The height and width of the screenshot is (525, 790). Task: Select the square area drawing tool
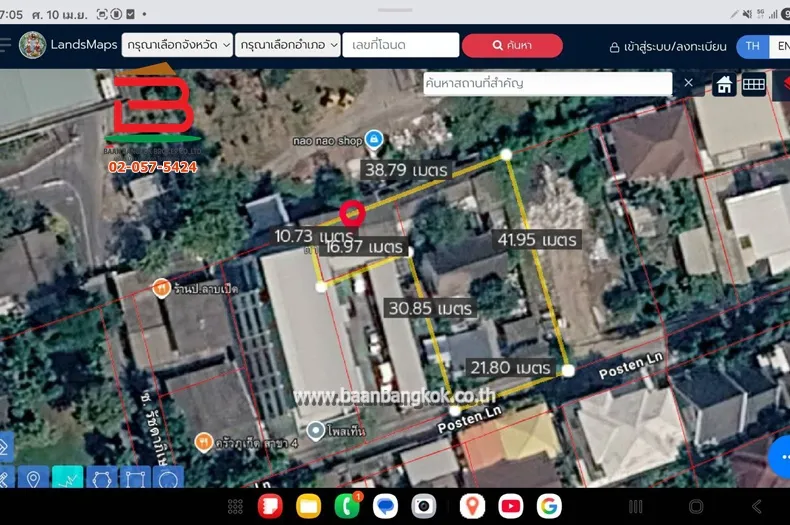pos(135,480)
